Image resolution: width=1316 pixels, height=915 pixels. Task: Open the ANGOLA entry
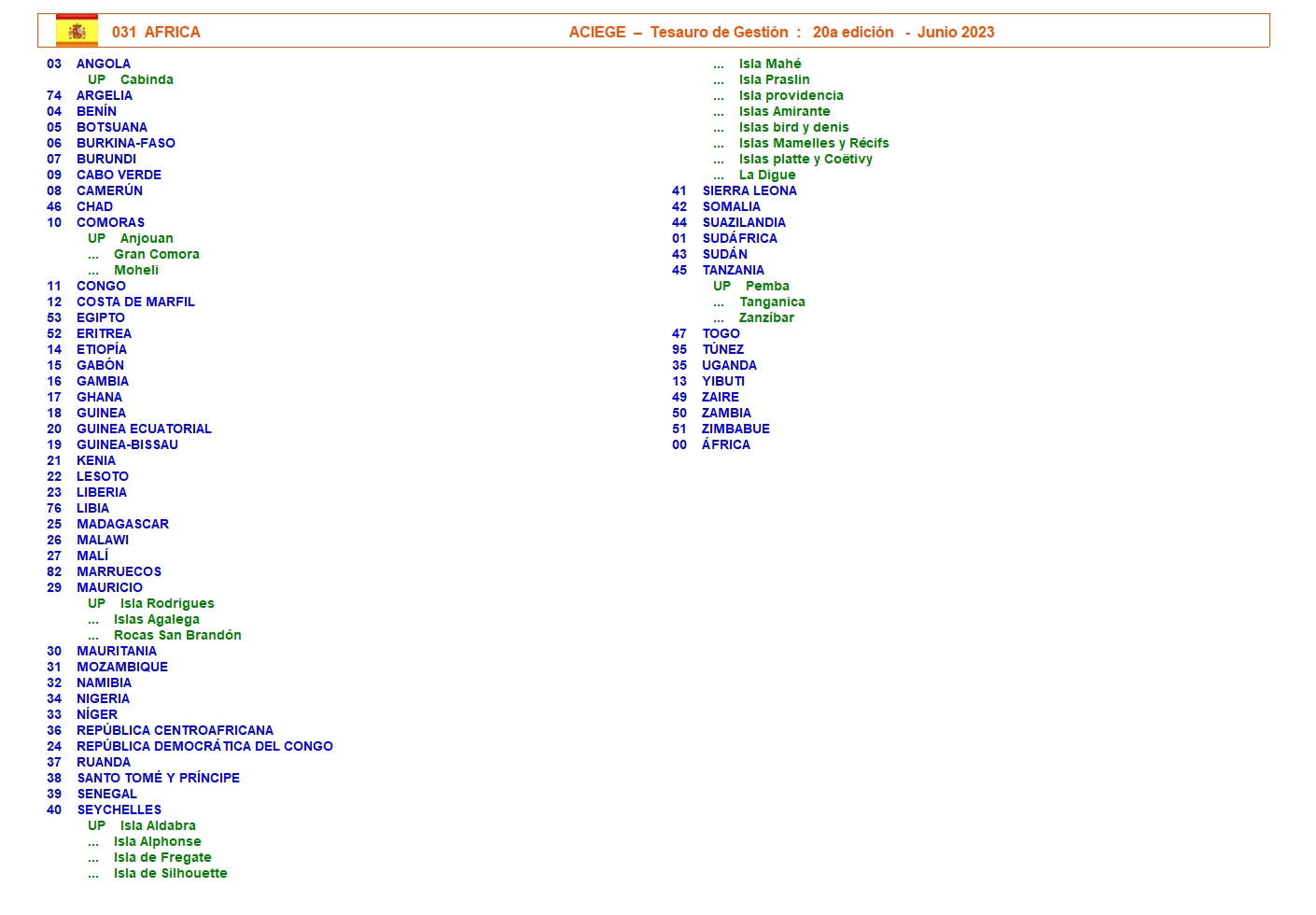pyautogui.click(x=103, y=63)
